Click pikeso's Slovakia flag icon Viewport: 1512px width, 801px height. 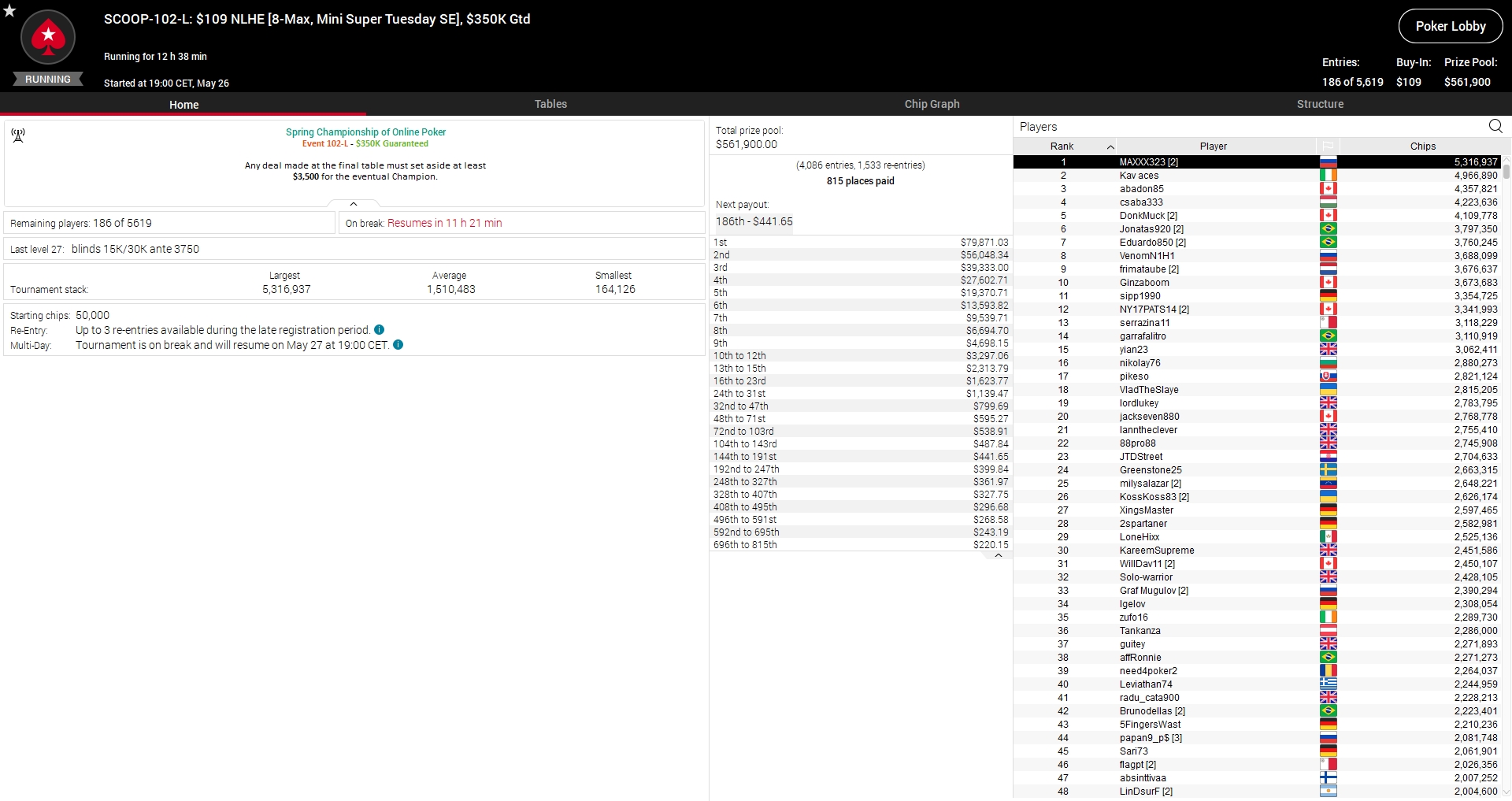point(1328,376)
